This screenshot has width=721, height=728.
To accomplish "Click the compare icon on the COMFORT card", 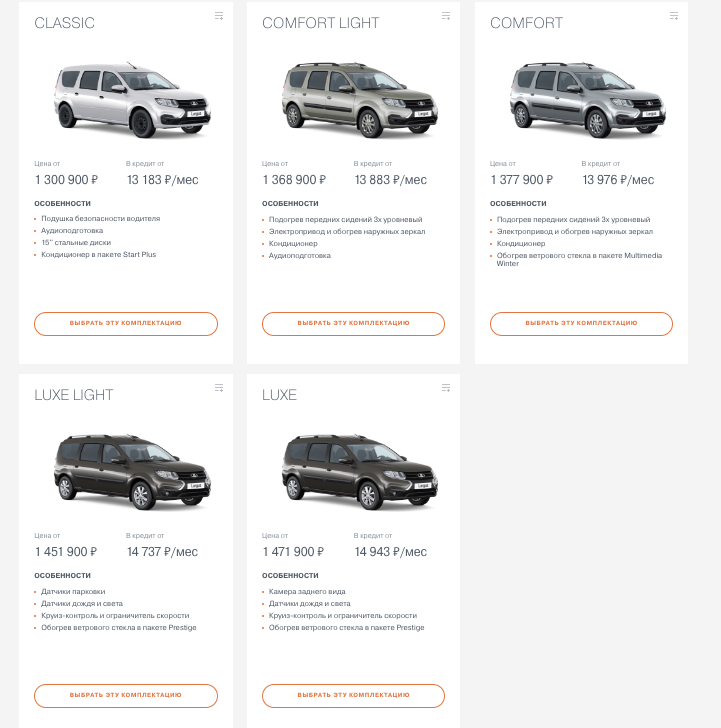I will click(x=674, y=16).
